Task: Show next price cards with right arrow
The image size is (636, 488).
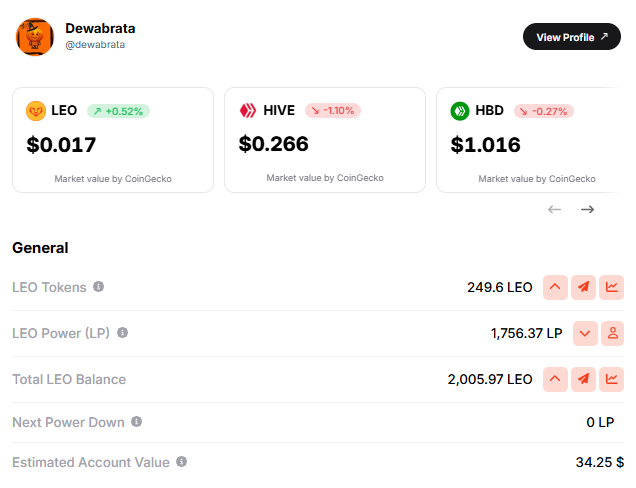Action: [x=587, y=209]
